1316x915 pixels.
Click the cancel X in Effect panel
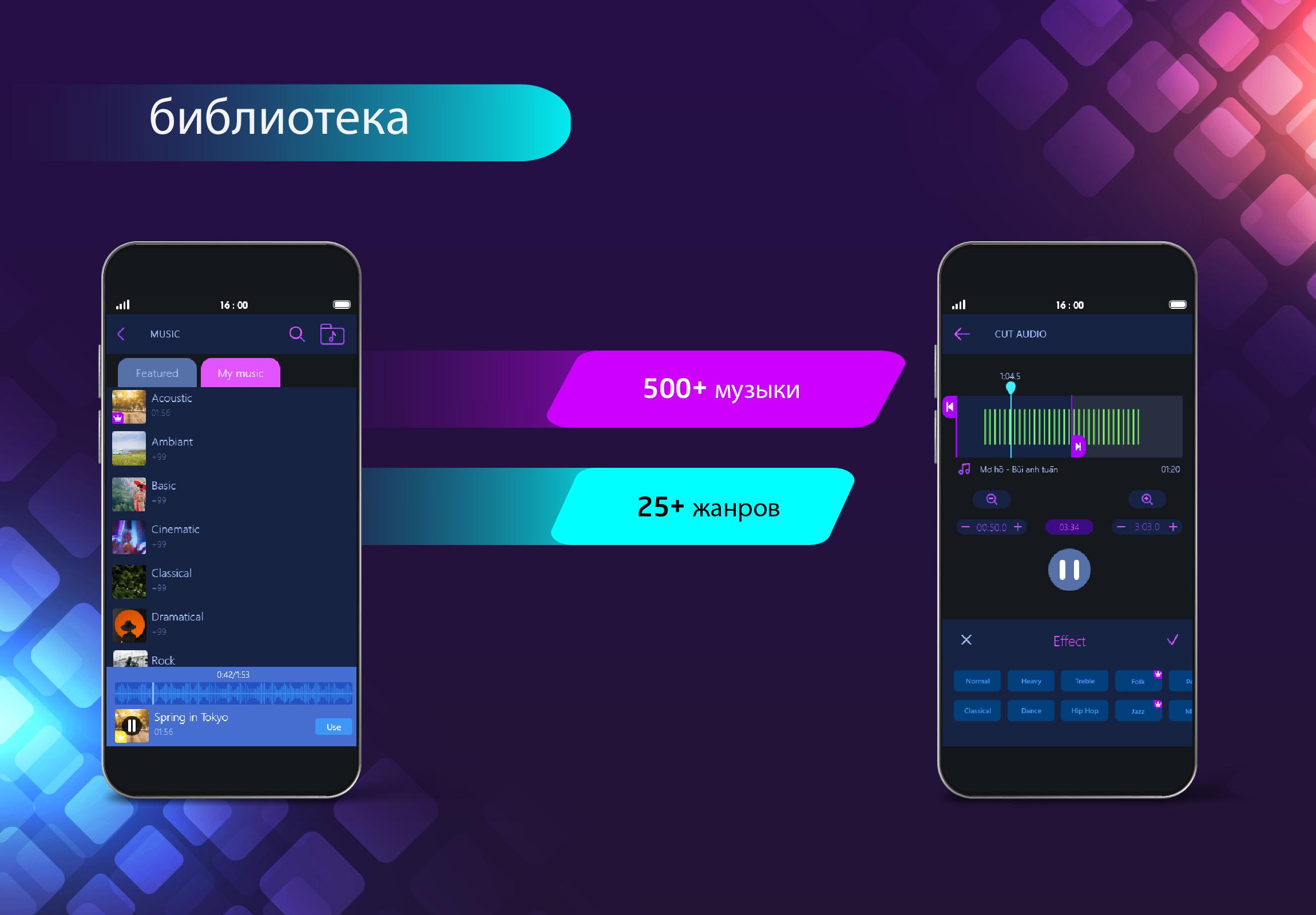coord(966,640)
